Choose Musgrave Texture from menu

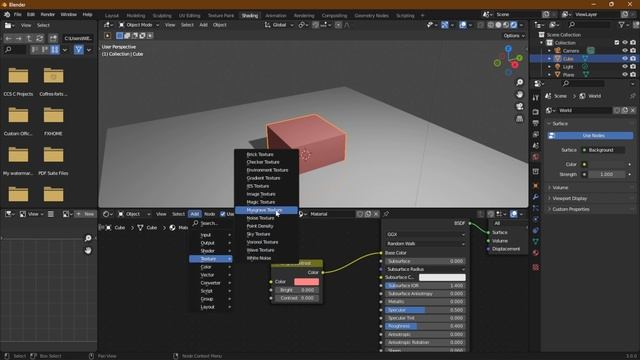point(266,210)
